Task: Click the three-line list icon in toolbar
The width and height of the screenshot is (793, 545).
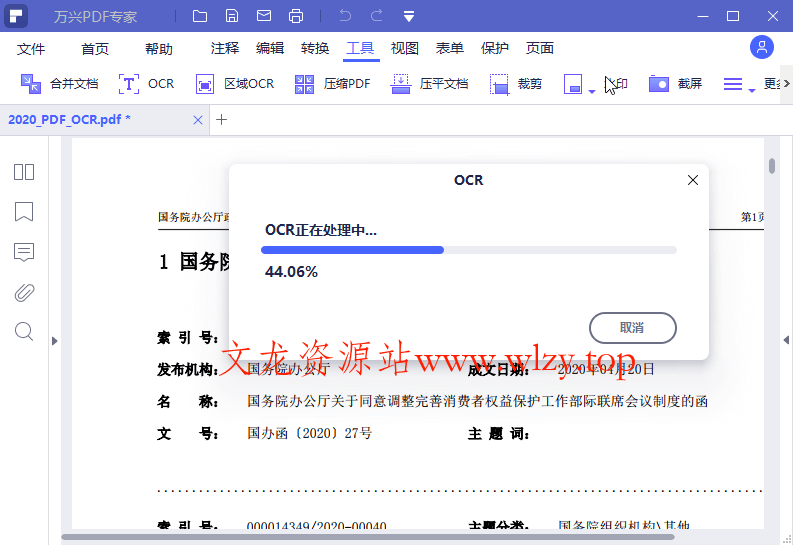Action: [733, 84]
